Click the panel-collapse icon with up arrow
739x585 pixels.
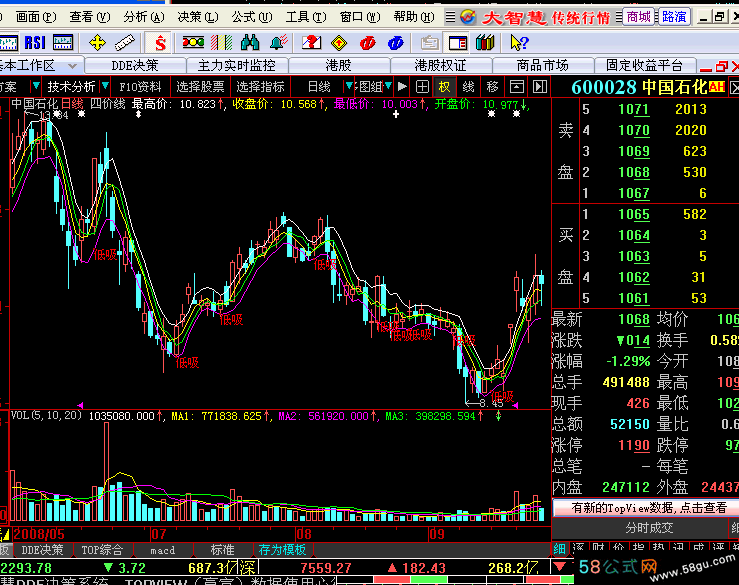(517, 87)
